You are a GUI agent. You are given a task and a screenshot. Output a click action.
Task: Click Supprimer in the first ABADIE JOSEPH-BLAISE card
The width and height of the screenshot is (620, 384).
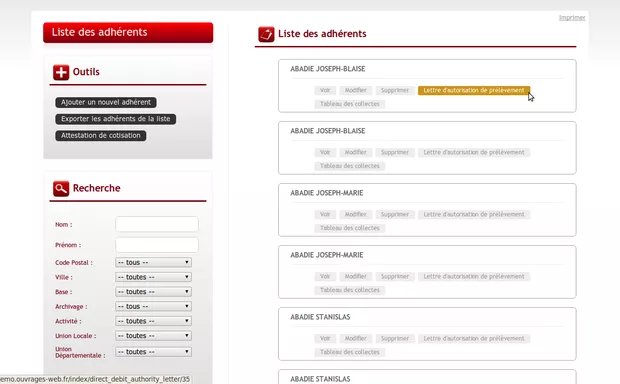coord(395,91)
